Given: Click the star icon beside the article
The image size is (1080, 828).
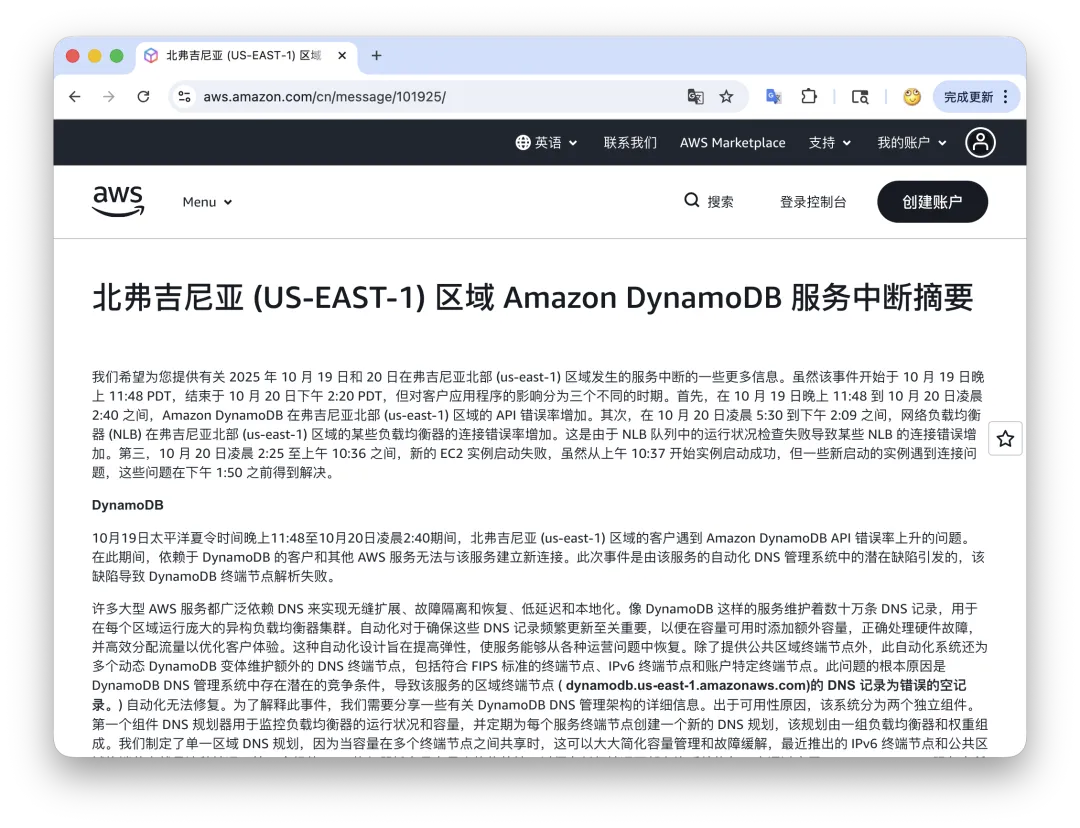Looking at the screenshot, I should pos(1004,438).
